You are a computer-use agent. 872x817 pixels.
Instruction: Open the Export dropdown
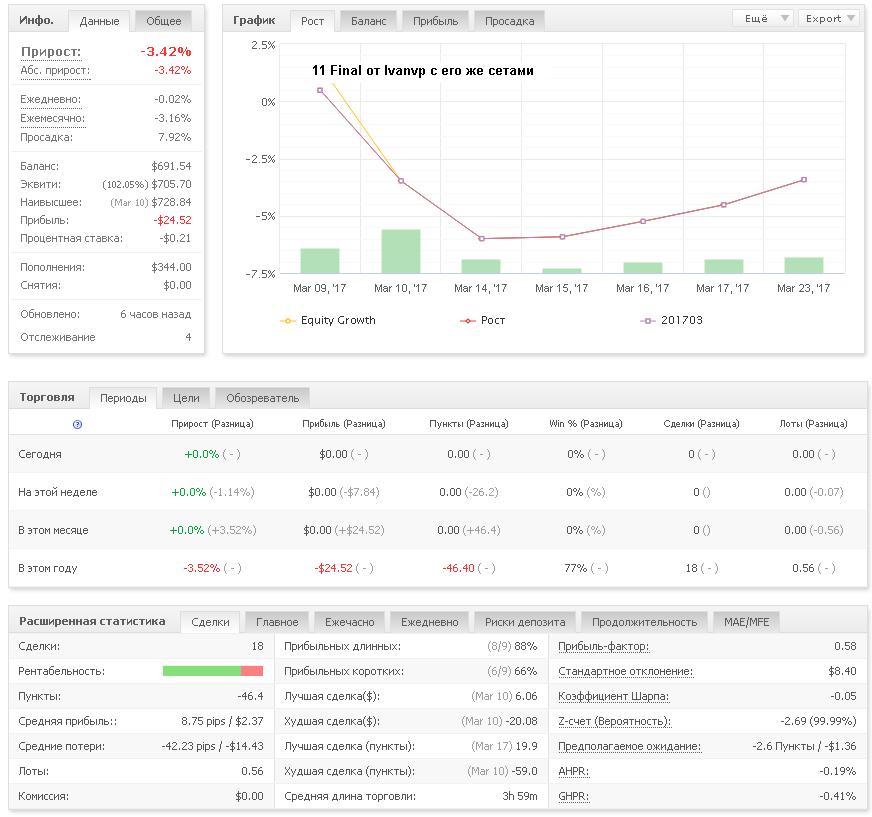829,18
